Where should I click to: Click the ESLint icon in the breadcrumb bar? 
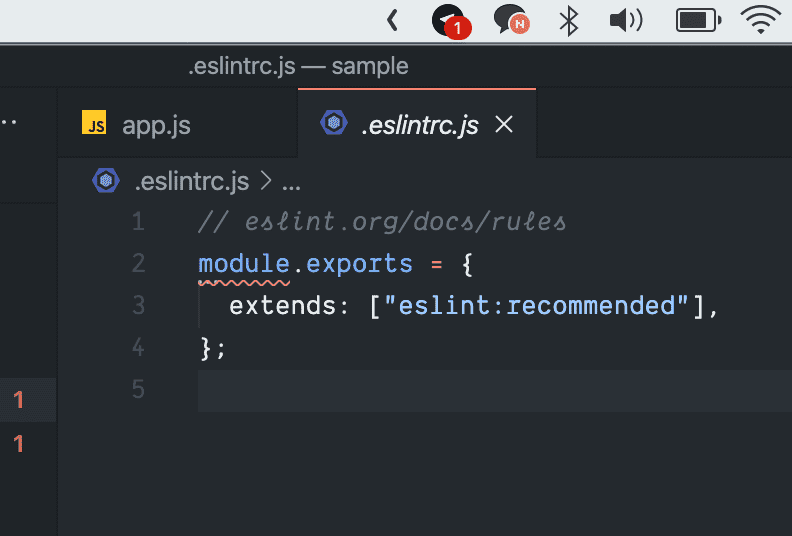tap(106, 180)
